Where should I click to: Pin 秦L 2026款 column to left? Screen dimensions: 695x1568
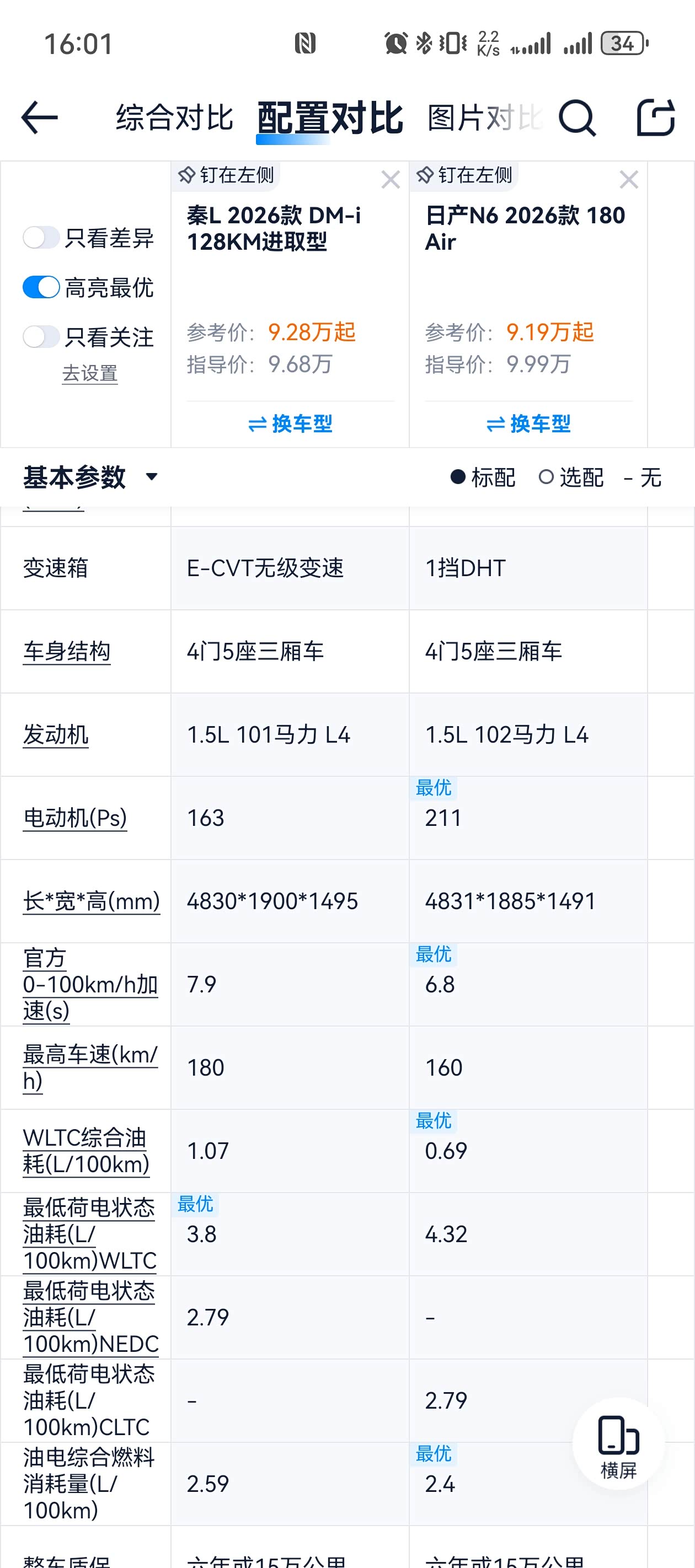(227, 175)
